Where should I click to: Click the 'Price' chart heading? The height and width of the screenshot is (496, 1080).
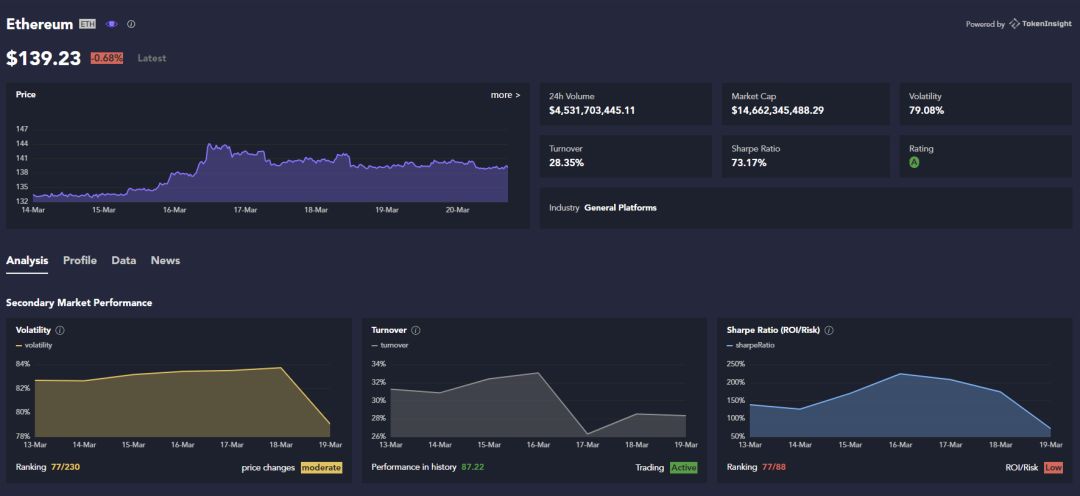(x=25, y=94)
